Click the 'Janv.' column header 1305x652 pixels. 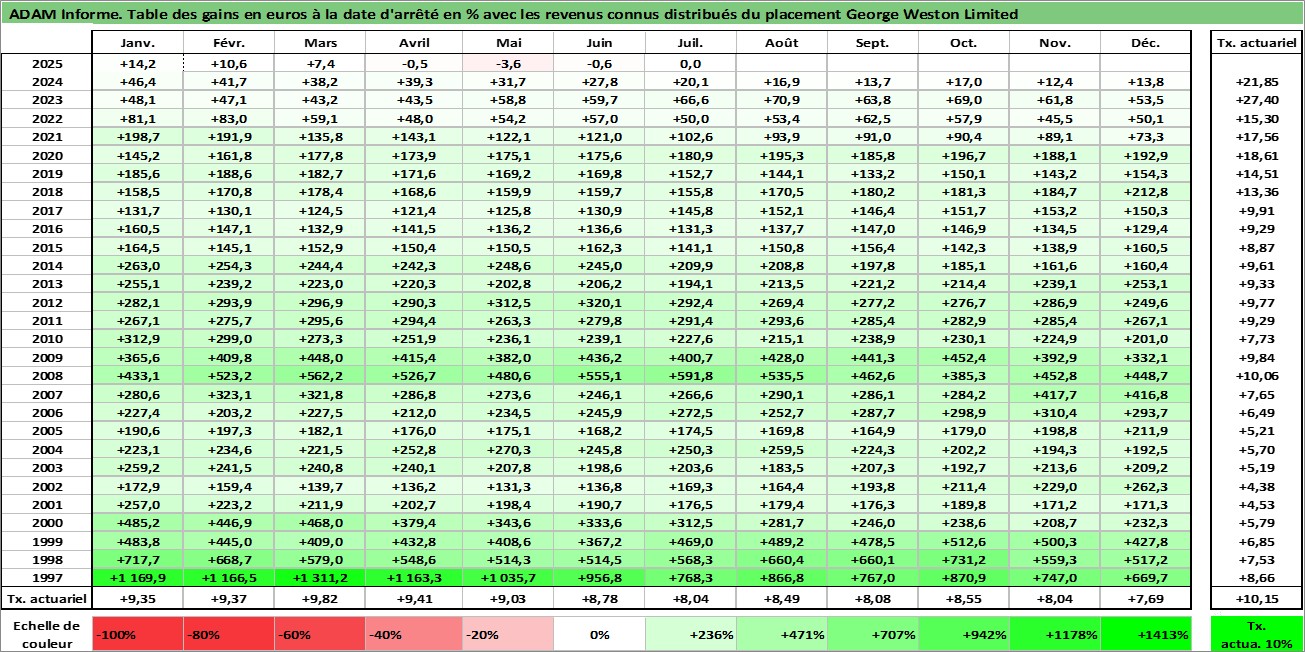coord(137,43)
